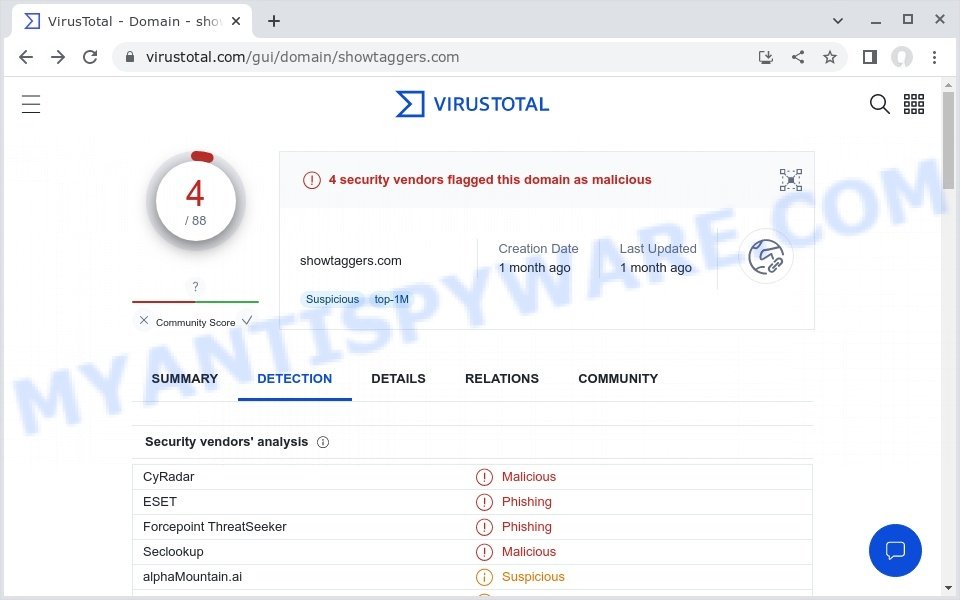Open the search magnifier icon

(879, 104)
